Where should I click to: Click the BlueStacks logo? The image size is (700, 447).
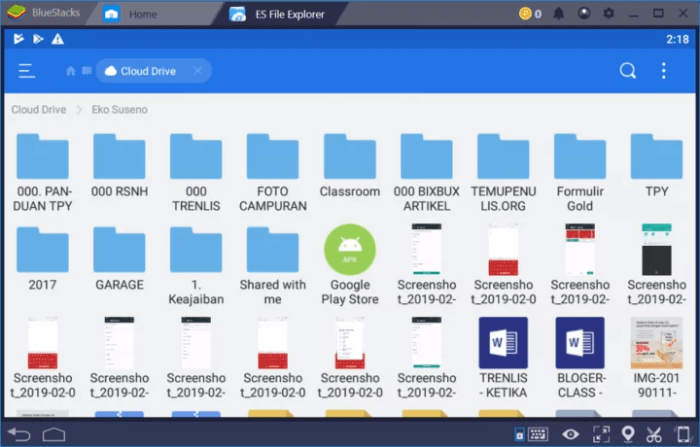(x=17, y=13)
